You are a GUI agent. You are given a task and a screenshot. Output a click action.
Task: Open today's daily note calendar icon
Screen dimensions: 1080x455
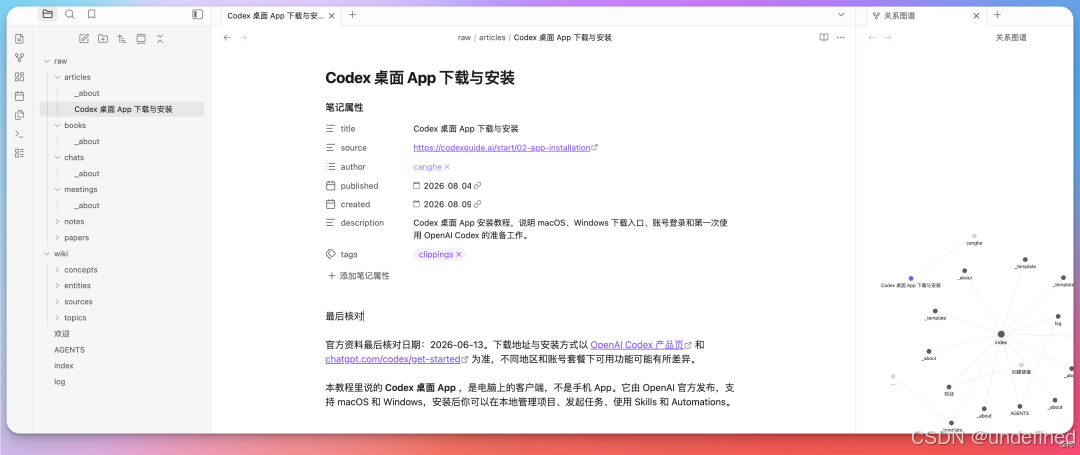[19, 96]
